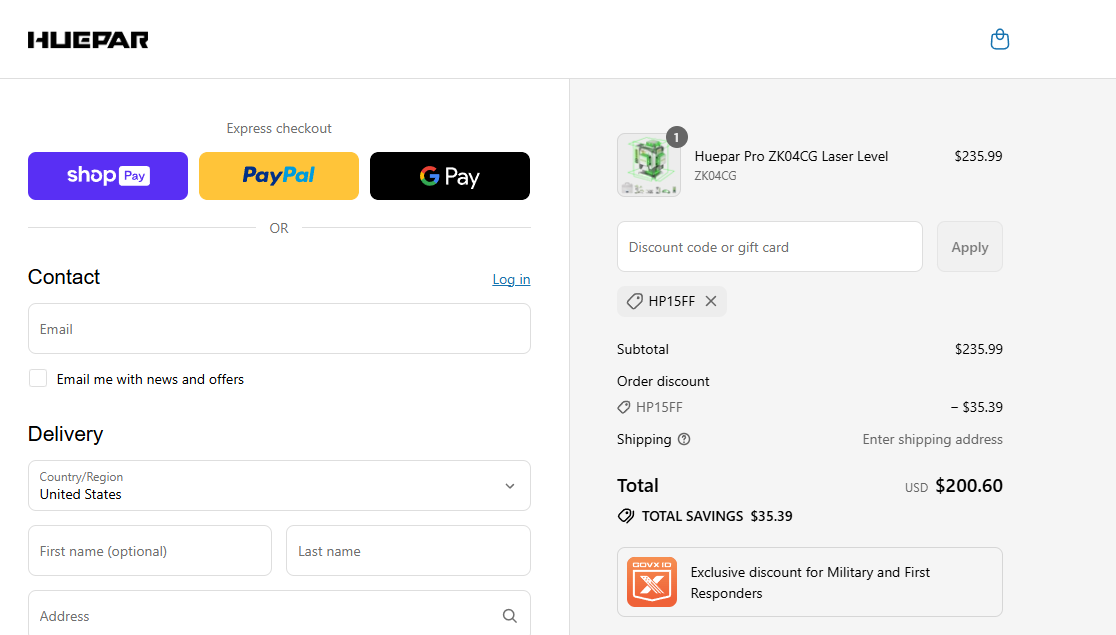Focus the First name (optional) field
Screen dimensions: 1116x635
click(x=149, y=551)
